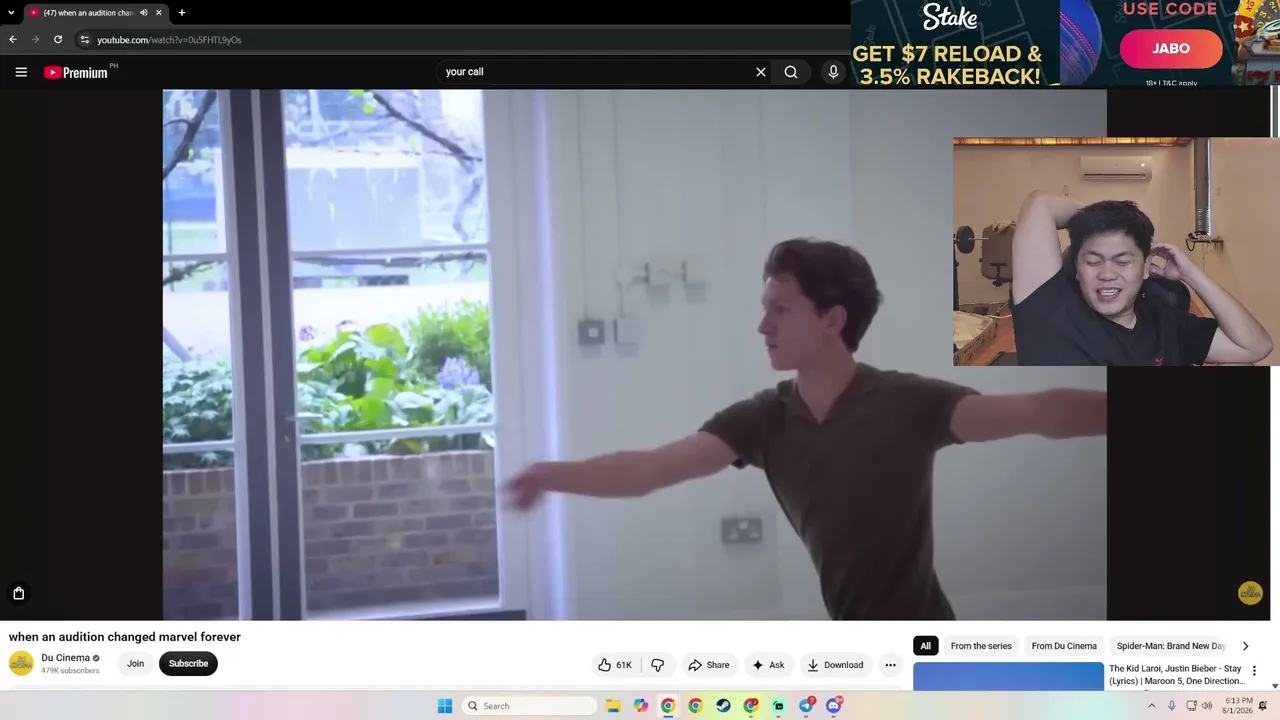
Task: Like the video with 61K likes
Action: (x=614, y=665)
